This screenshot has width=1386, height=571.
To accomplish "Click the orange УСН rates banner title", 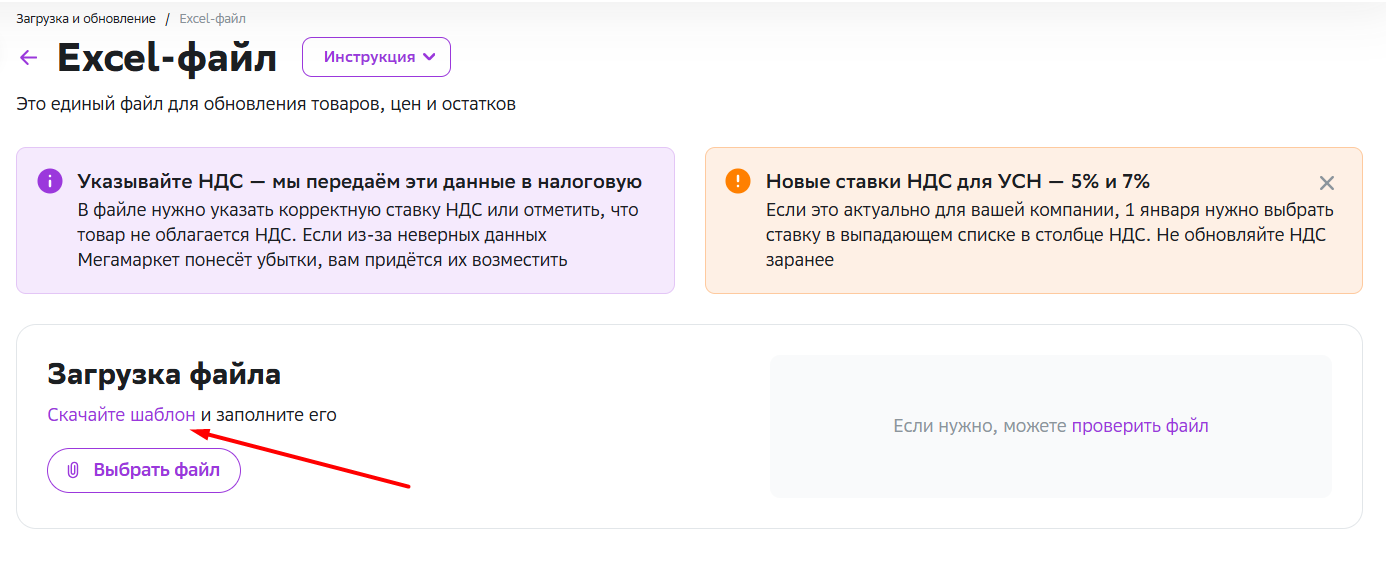I will click(x=958, y=181).
